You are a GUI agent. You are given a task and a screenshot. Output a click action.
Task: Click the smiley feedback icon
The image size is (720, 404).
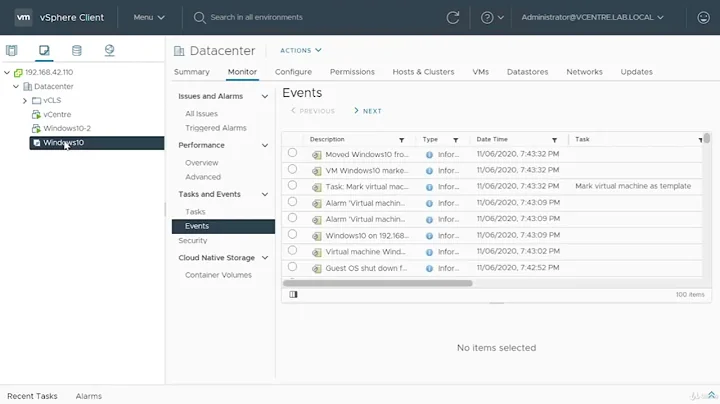703,17
